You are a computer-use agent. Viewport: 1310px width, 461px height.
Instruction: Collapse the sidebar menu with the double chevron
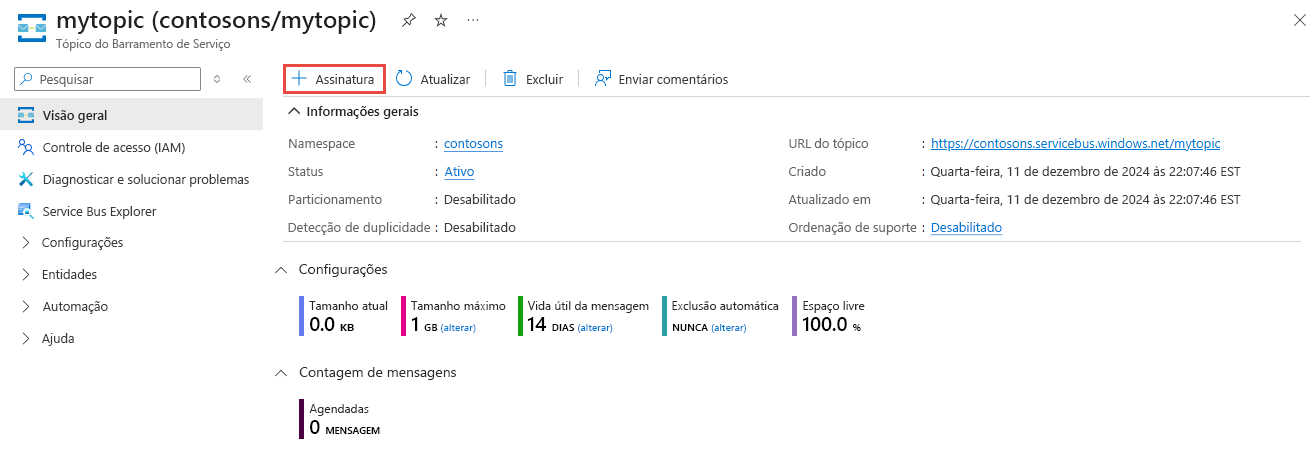(247, 79)
